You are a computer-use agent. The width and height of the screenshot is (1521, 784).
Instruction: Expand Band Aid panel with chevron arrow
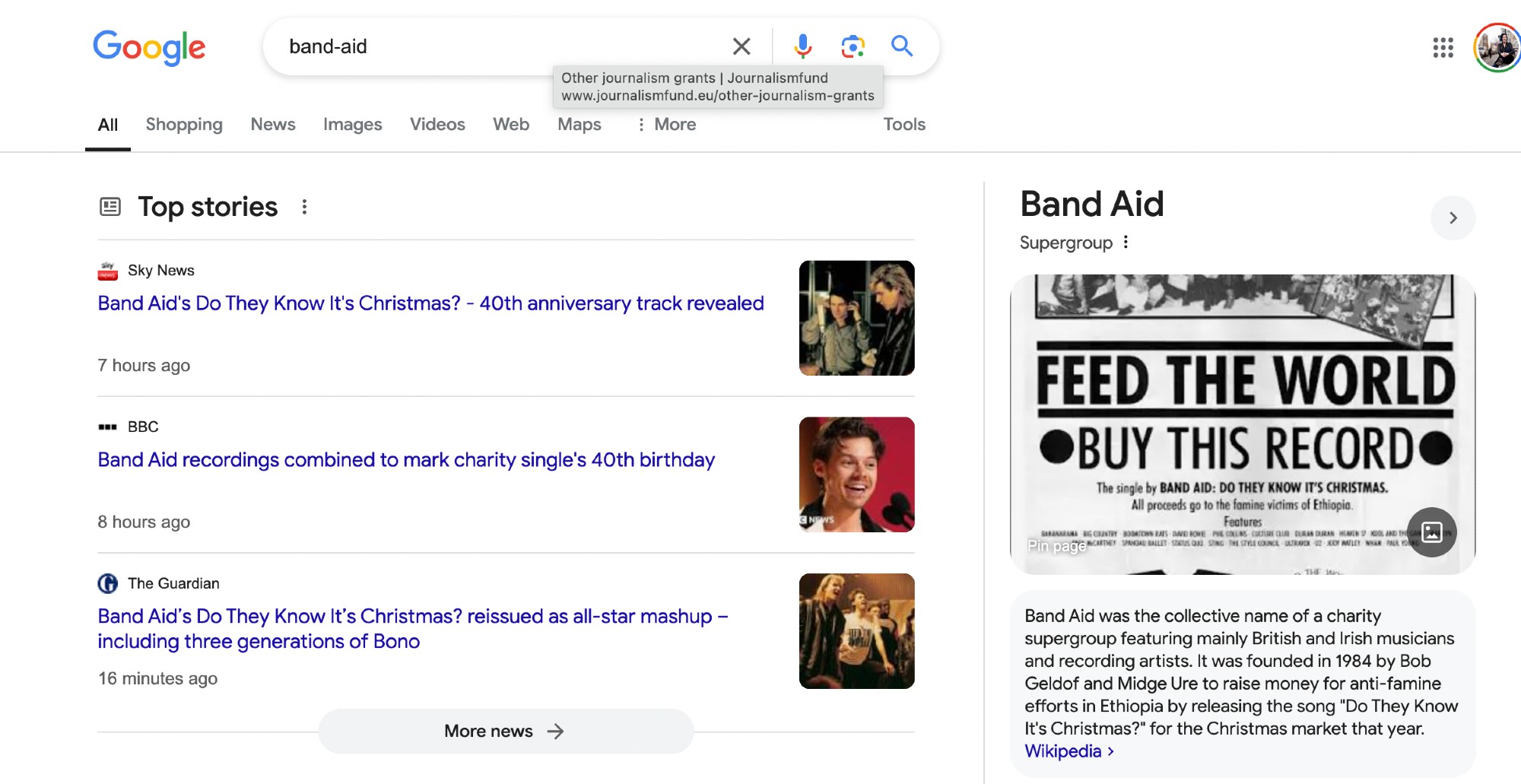tap(1453, 218)
